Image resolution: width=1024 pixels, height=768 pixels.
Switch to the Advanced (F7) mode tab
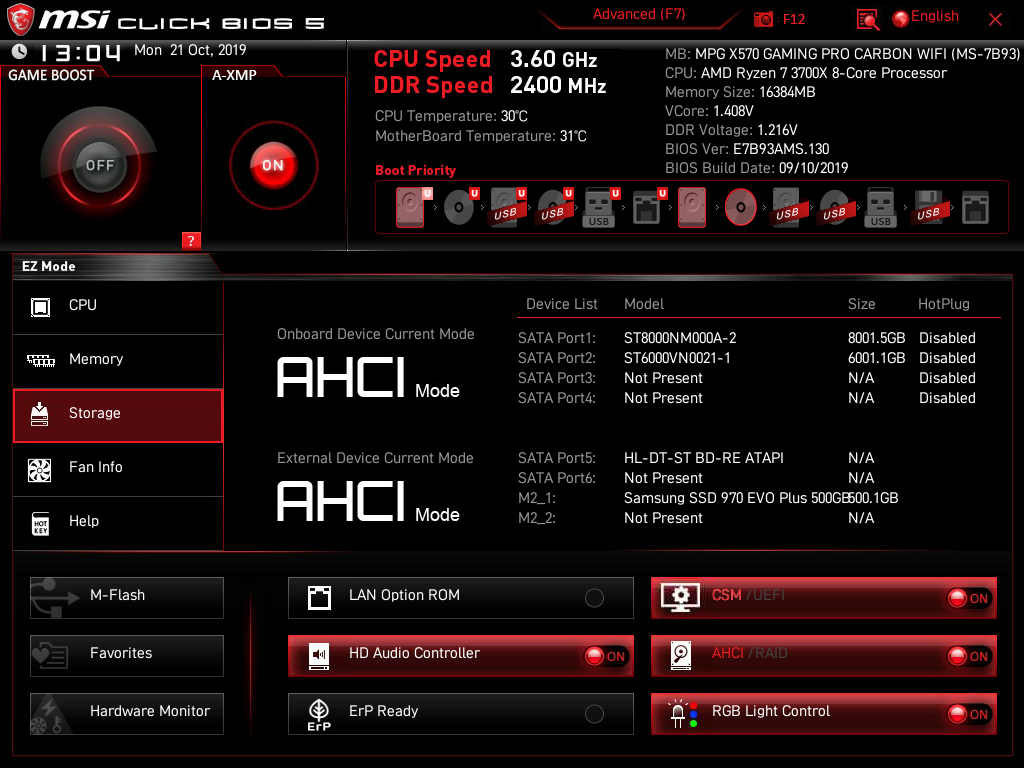(x=638, y=14)
